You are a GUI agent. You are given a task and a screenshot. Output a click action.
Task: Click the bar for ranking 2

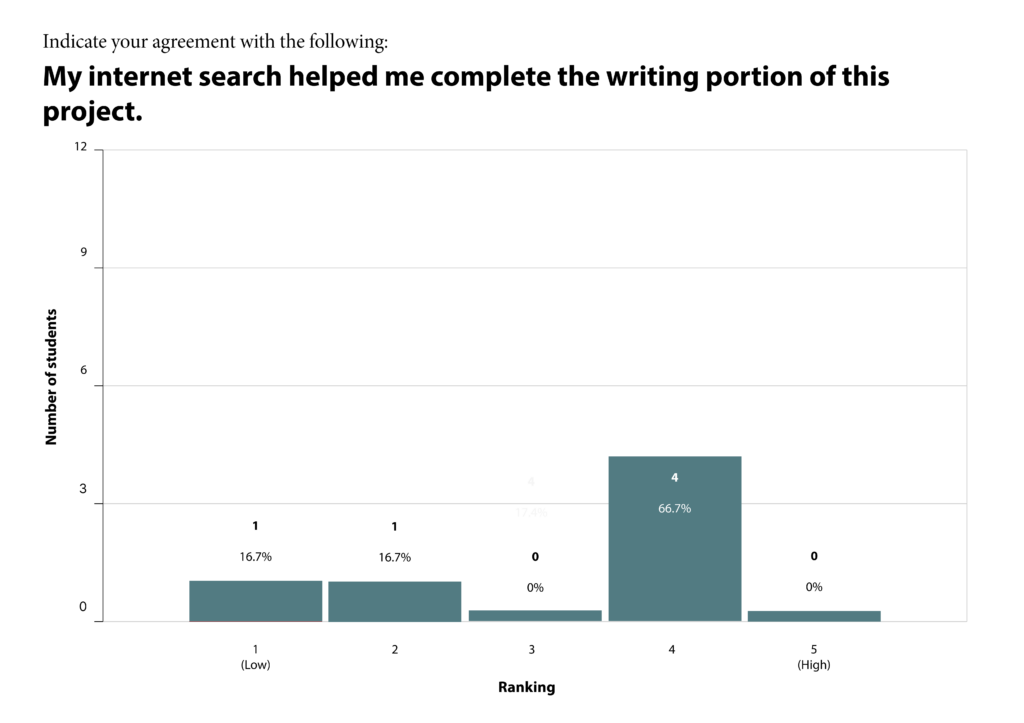click(x=394, y=602)
